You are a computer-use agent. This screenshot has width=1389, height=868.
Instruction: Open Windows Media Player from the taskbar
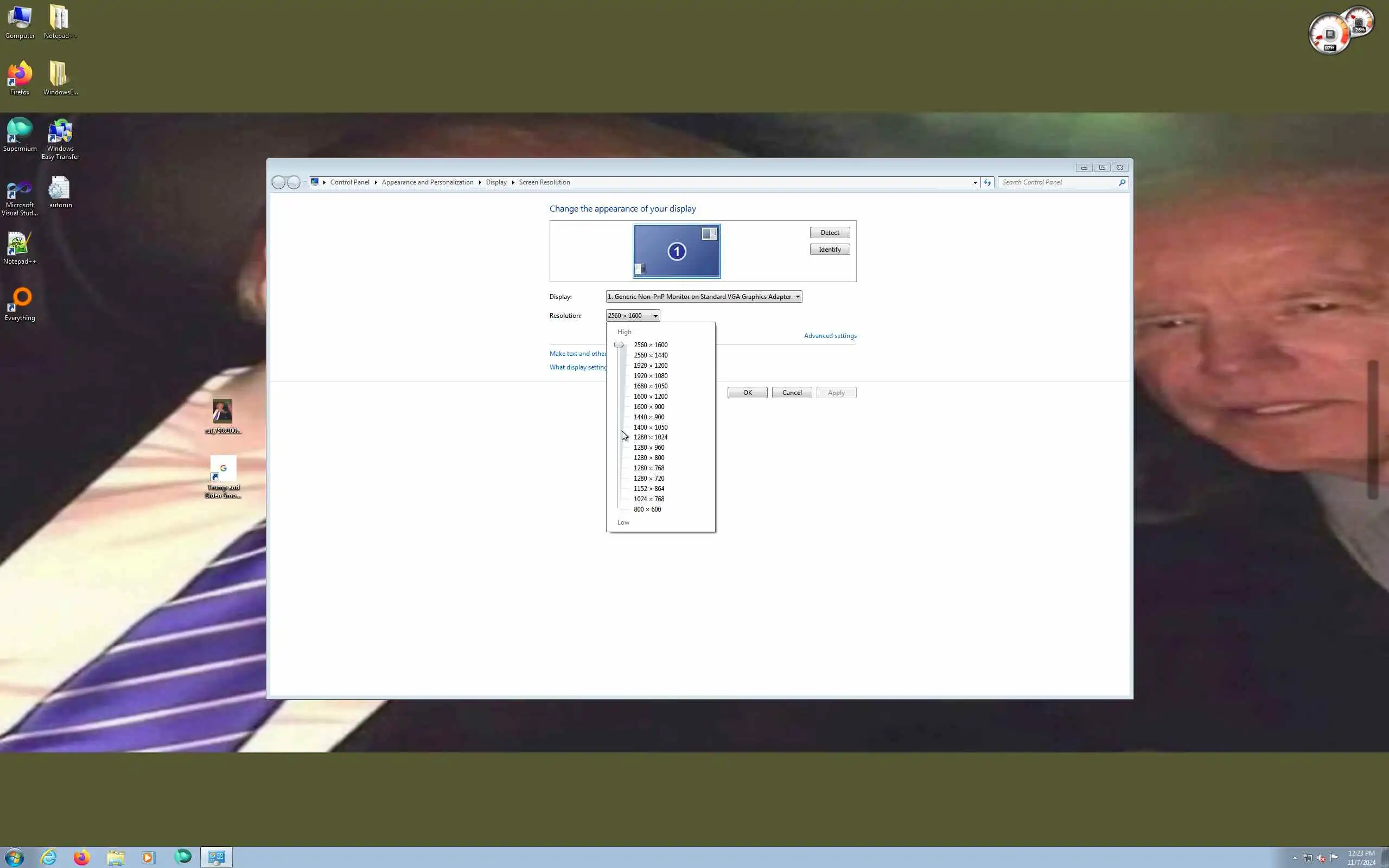click(148, 857)
